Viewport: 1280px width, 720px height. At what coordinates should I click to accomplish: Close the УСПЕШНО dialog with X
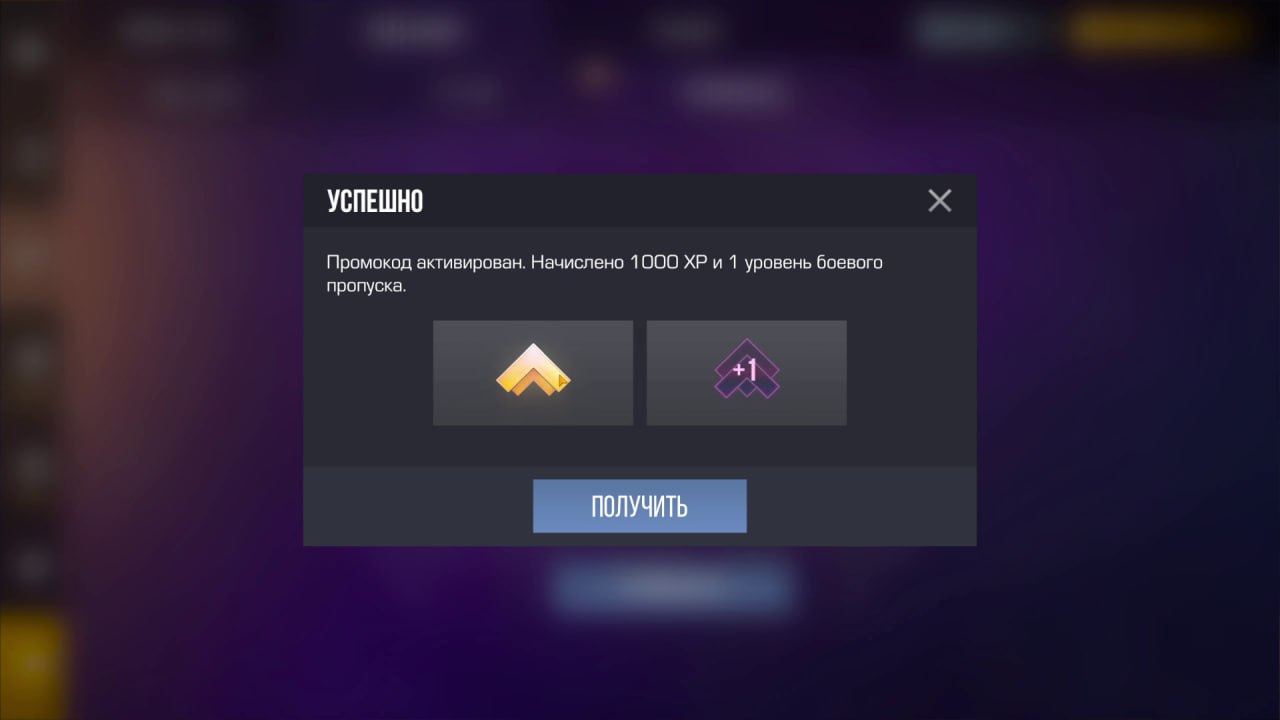pyautogui.click(x=939, y=200)
